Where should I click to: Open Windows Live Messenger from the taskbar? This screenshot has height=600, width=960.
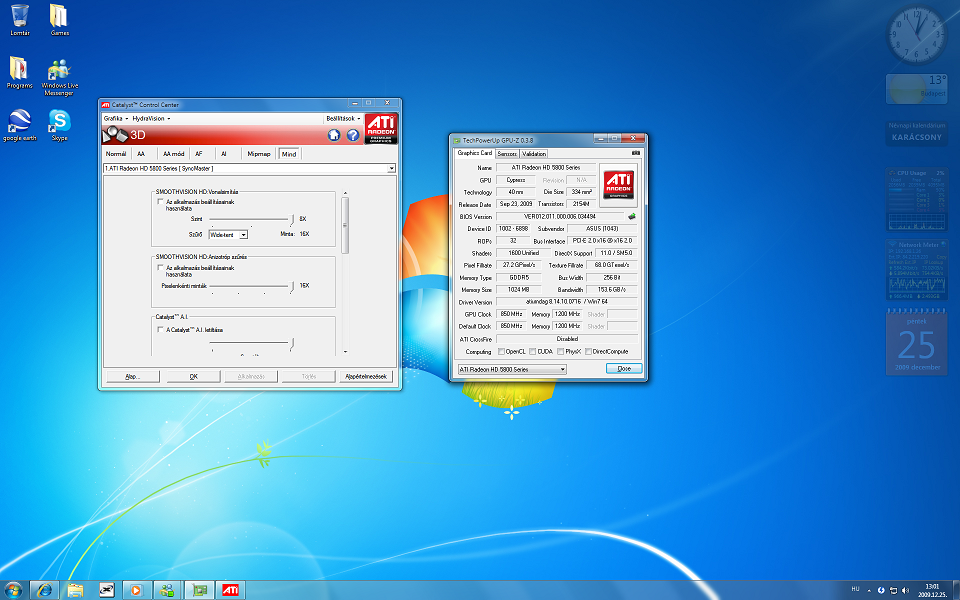point(167,590)
